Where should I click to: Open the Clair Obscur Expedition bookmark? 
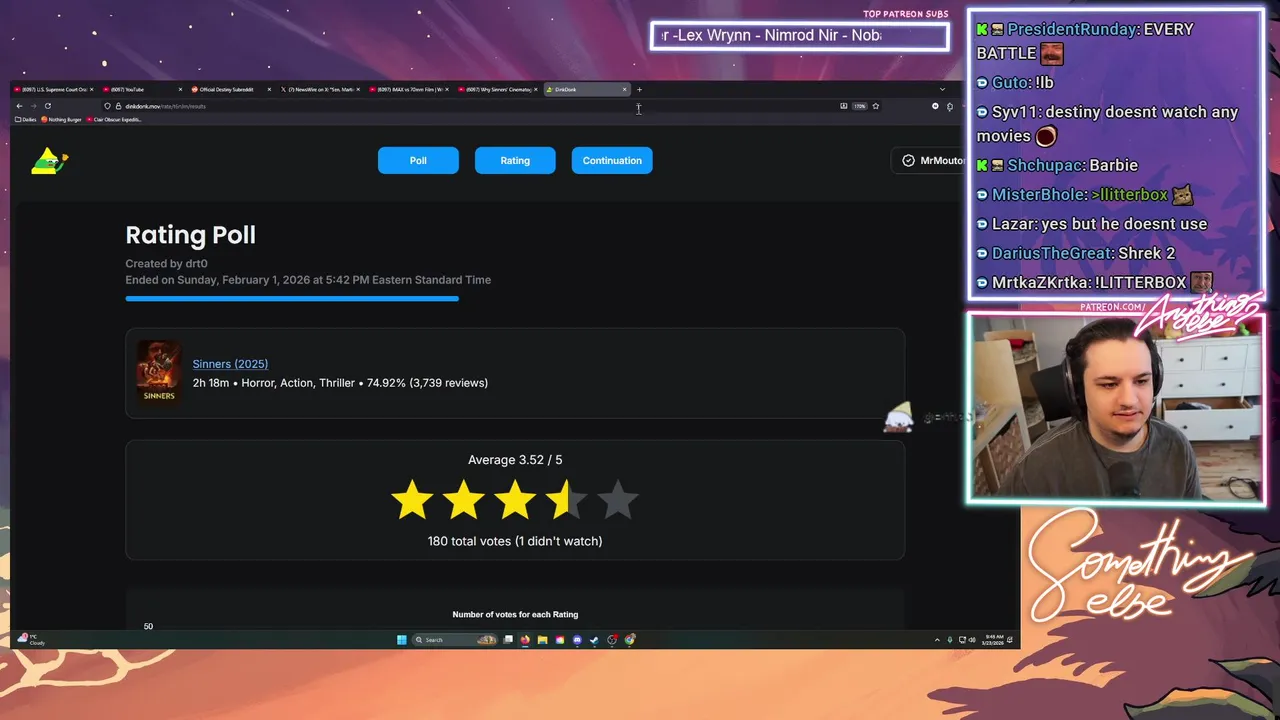(x=115, y=119)
